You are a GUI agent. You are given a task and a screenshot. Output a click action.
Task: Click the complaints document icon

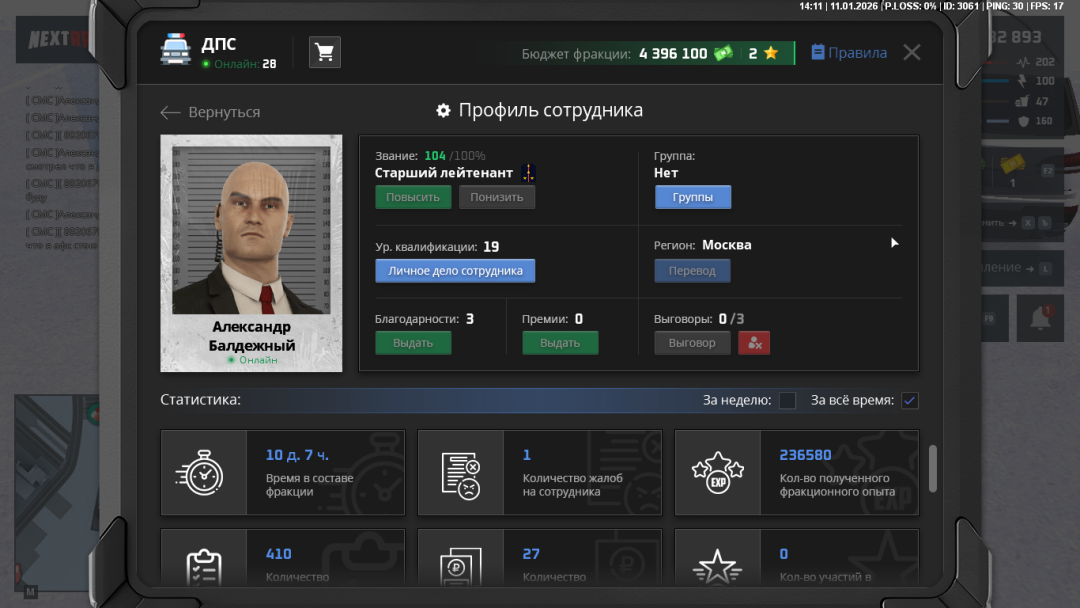[461, 472]
